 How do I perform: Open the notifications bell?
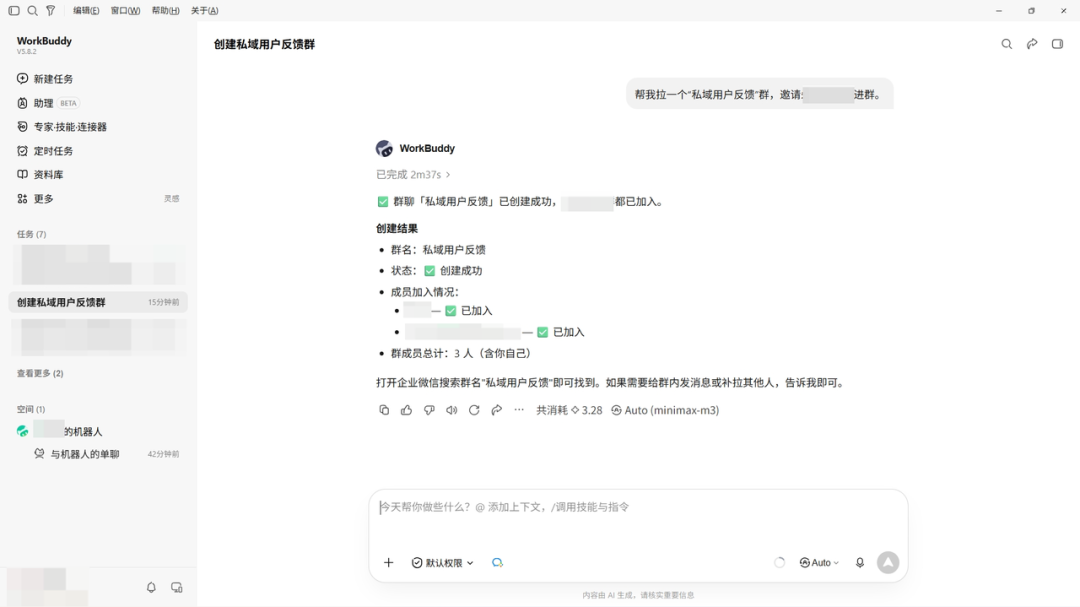152,588
